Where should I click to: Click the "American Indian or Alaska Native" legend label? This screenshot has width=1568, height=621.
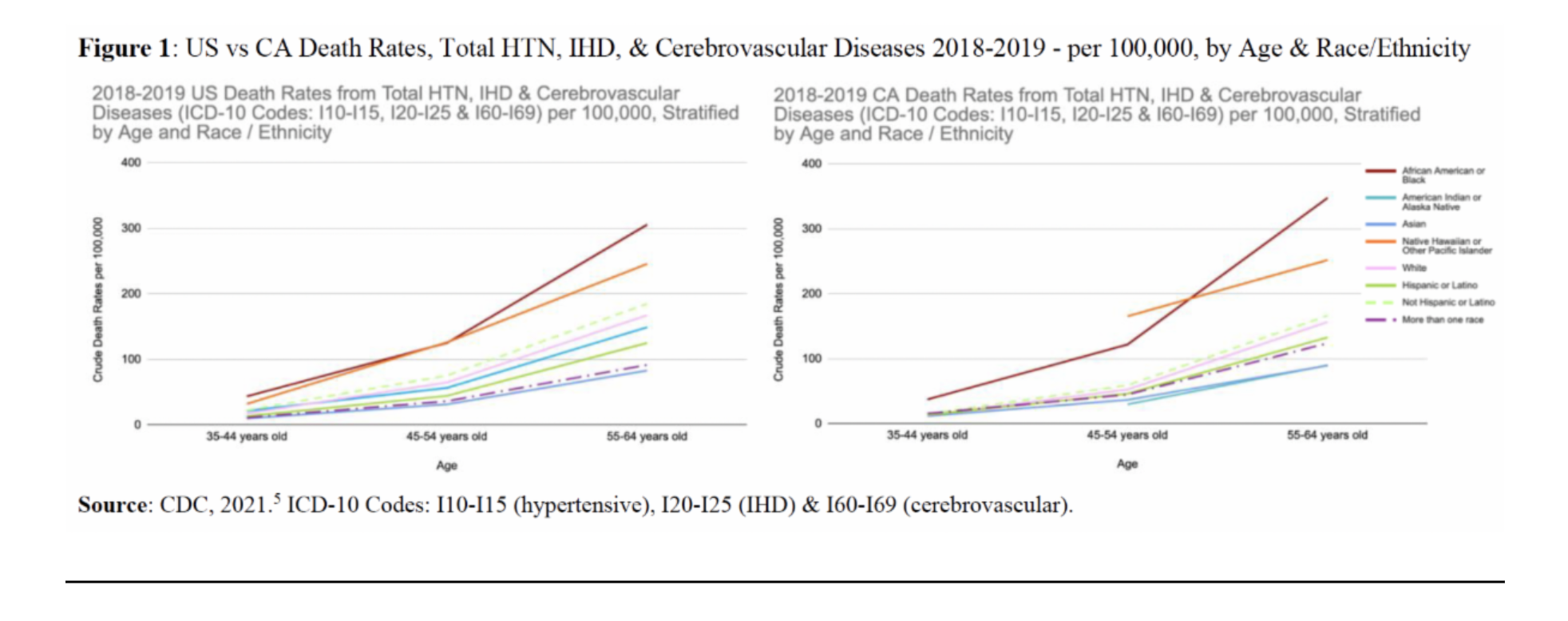point(1442,202)
